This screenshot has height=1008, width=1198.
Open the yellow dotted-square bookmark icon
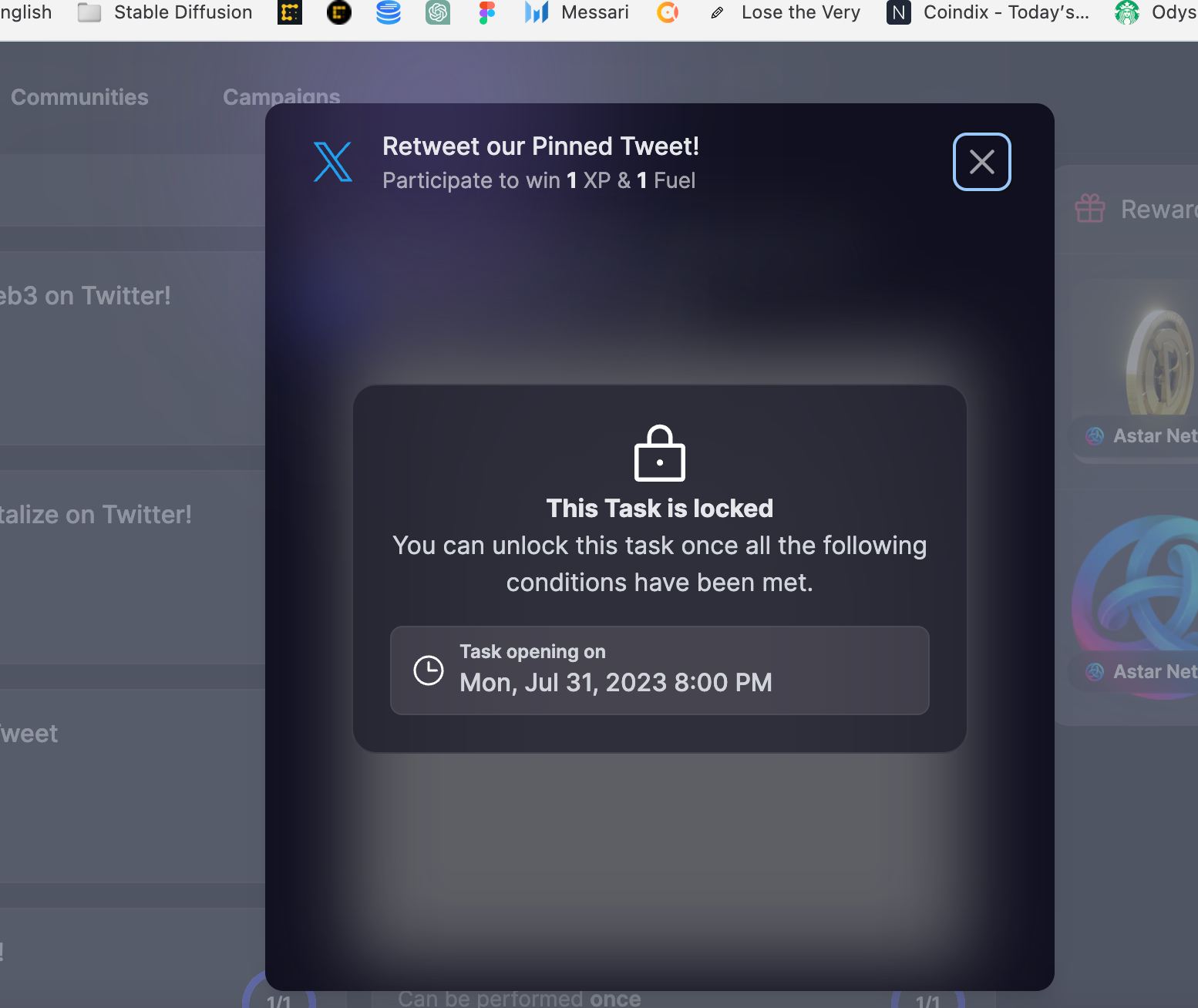pyautogui.click(x=290, y=12)
